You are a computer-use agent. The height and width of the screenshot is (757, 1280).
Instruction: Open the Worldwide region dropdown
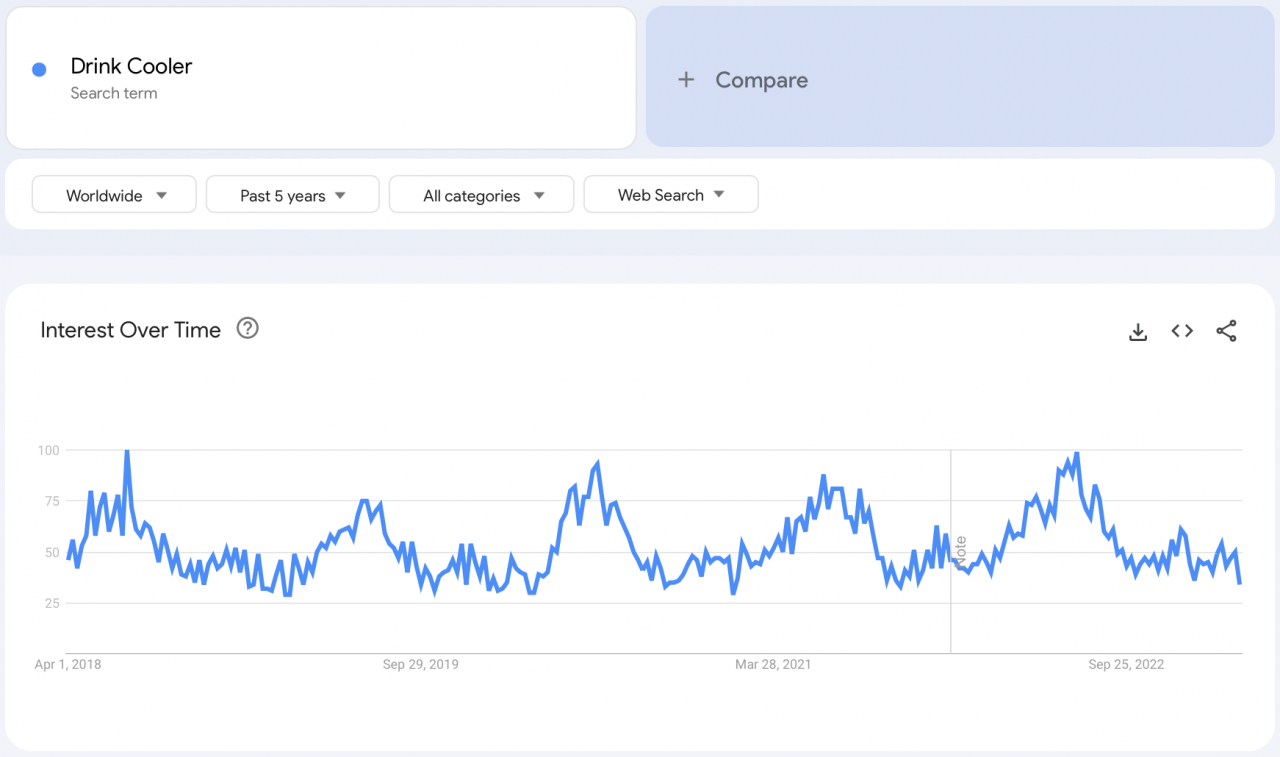tap(113, 194)
